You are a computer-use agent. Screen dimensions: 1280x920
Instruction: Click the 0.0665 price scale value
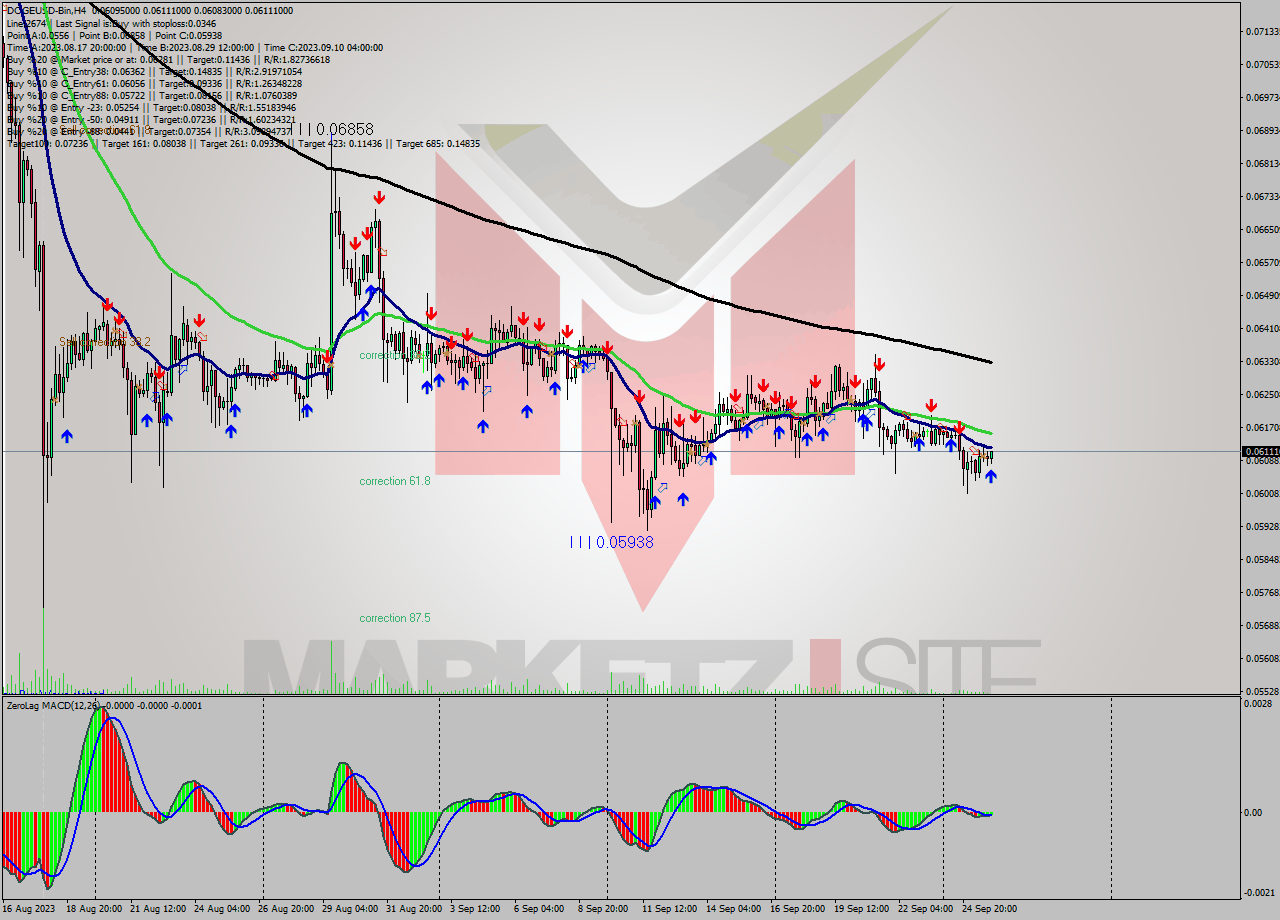coord(1260,229)
